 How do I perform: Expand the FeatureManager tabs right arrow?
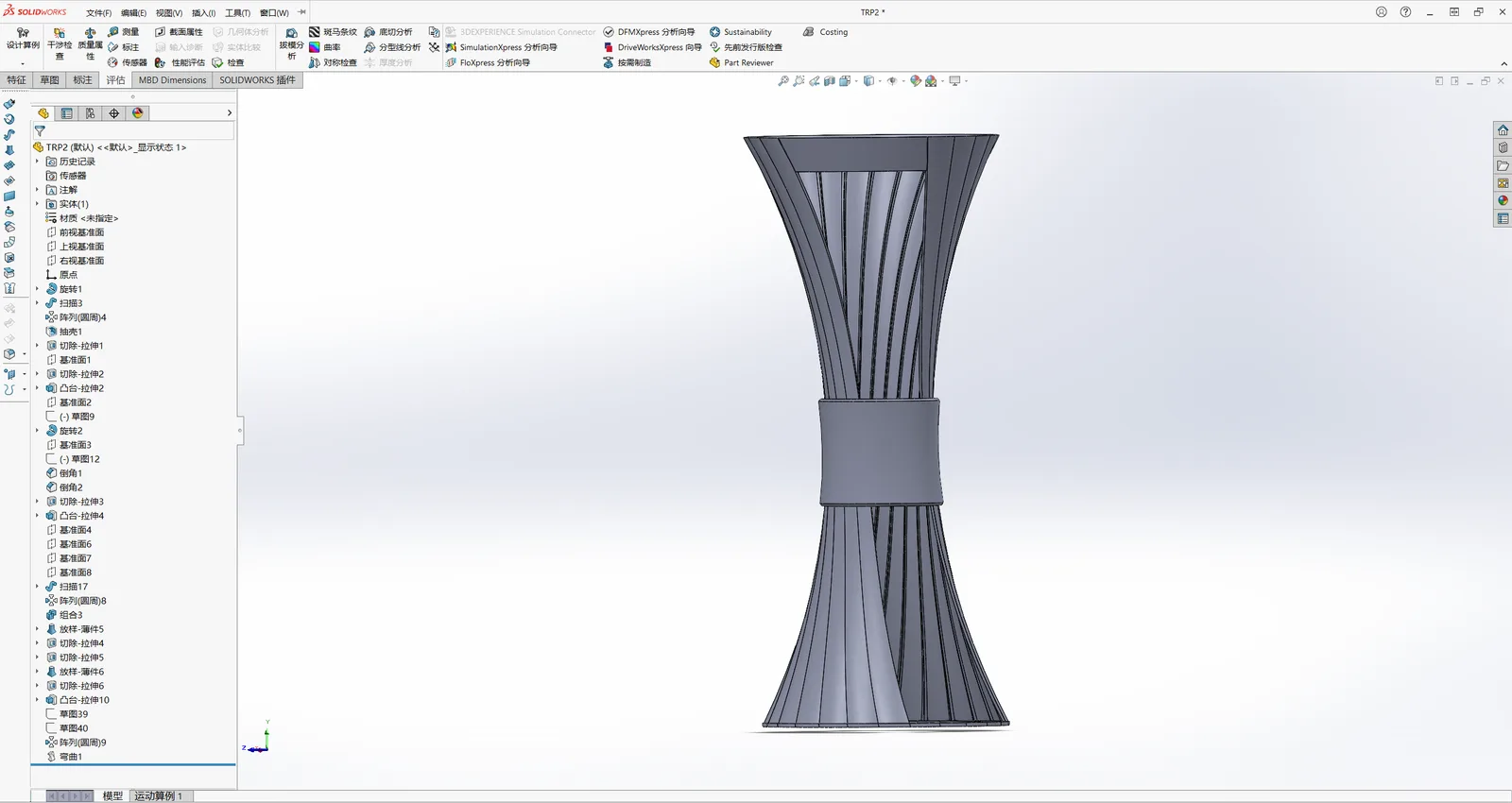[230, 113]
